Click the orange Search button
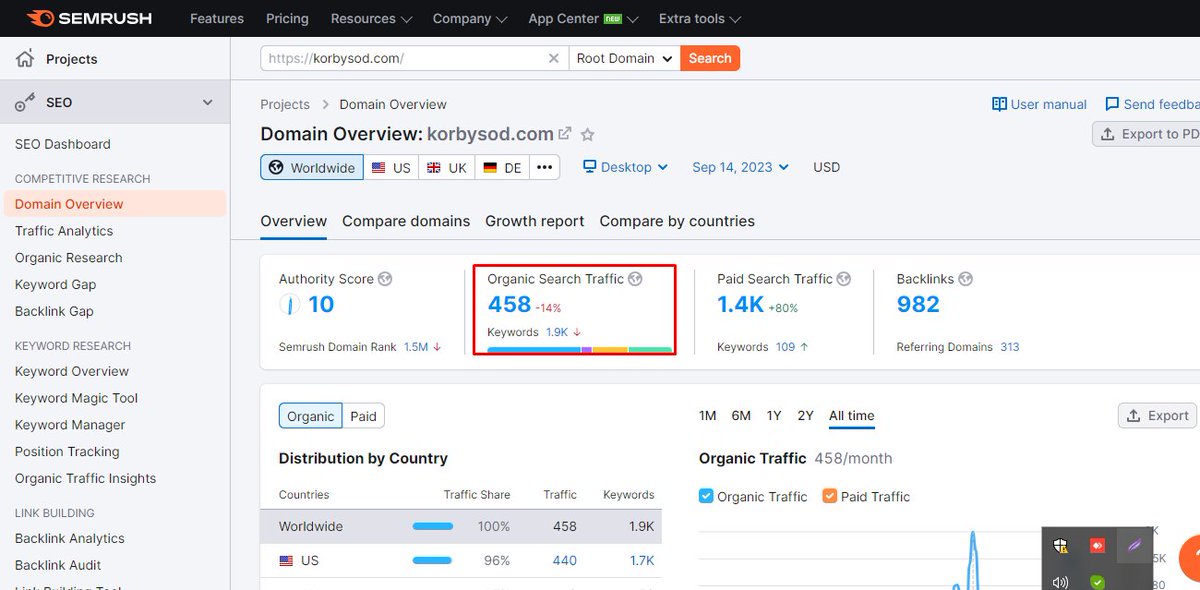Image resolution: width=1200 pixels, height=590 pixels. click(x=710, y=58)
